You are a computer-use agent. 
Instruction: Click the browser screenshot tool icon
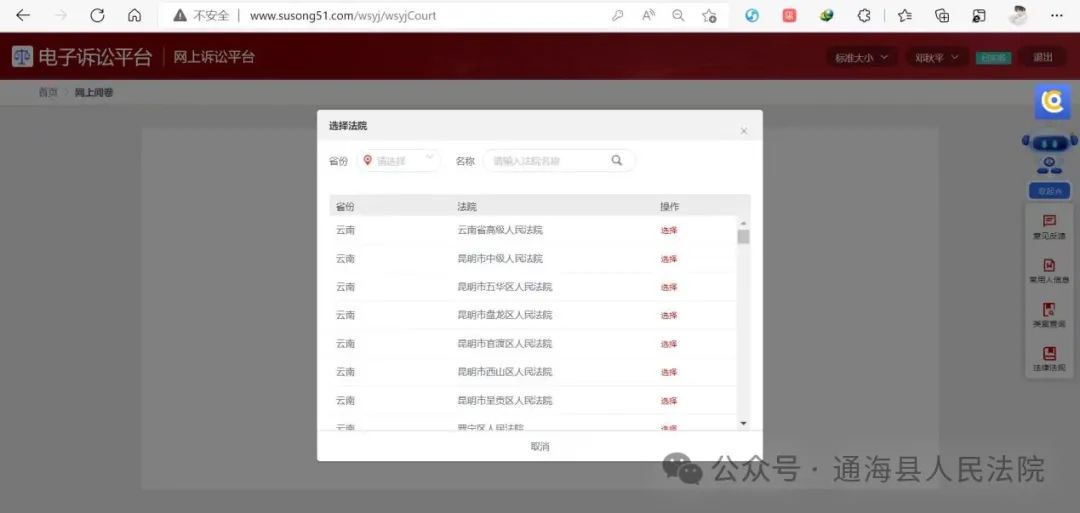[x=979, y=15]
